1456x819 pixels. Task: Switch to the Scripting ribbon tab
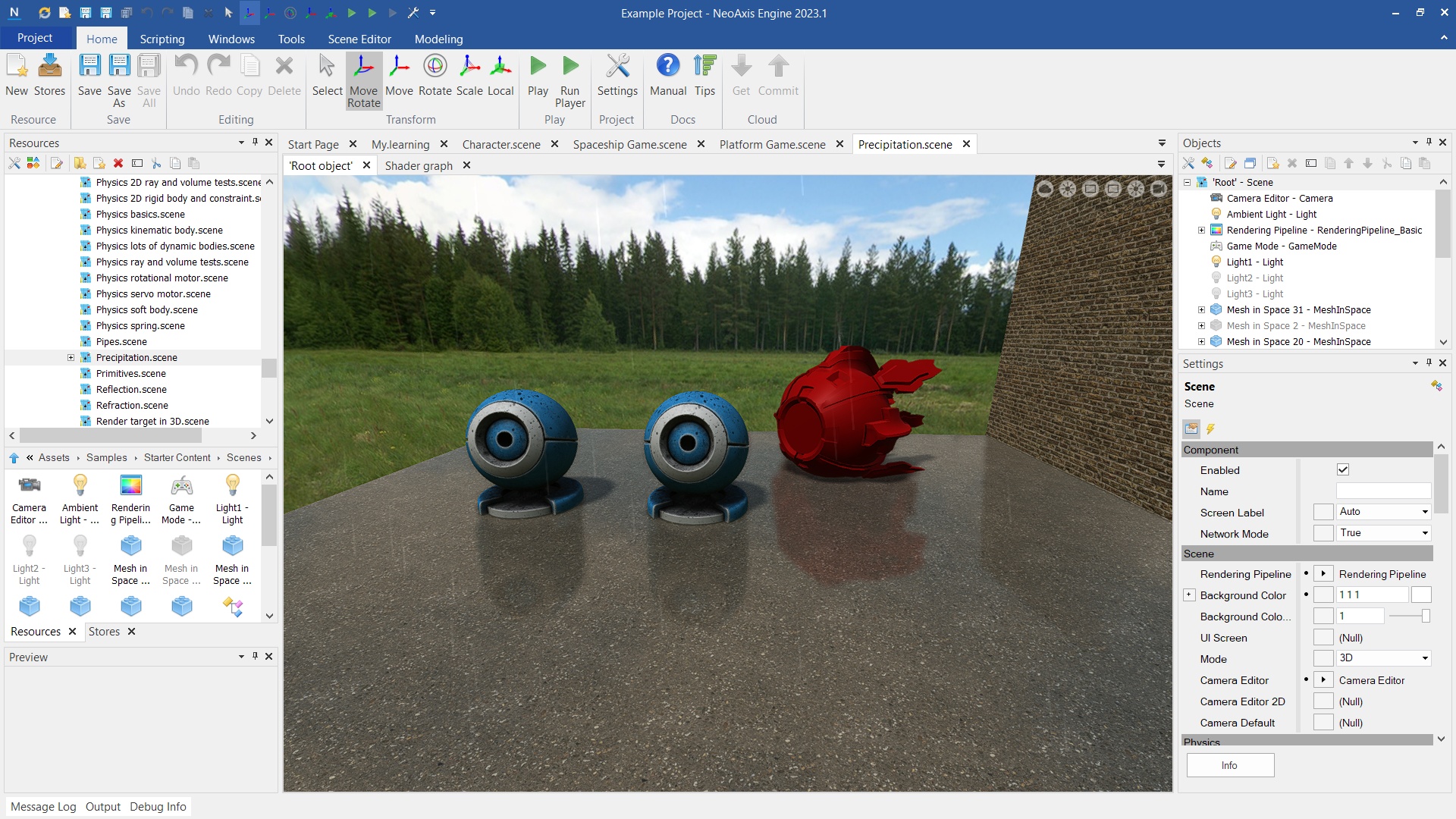pos(162,39)
